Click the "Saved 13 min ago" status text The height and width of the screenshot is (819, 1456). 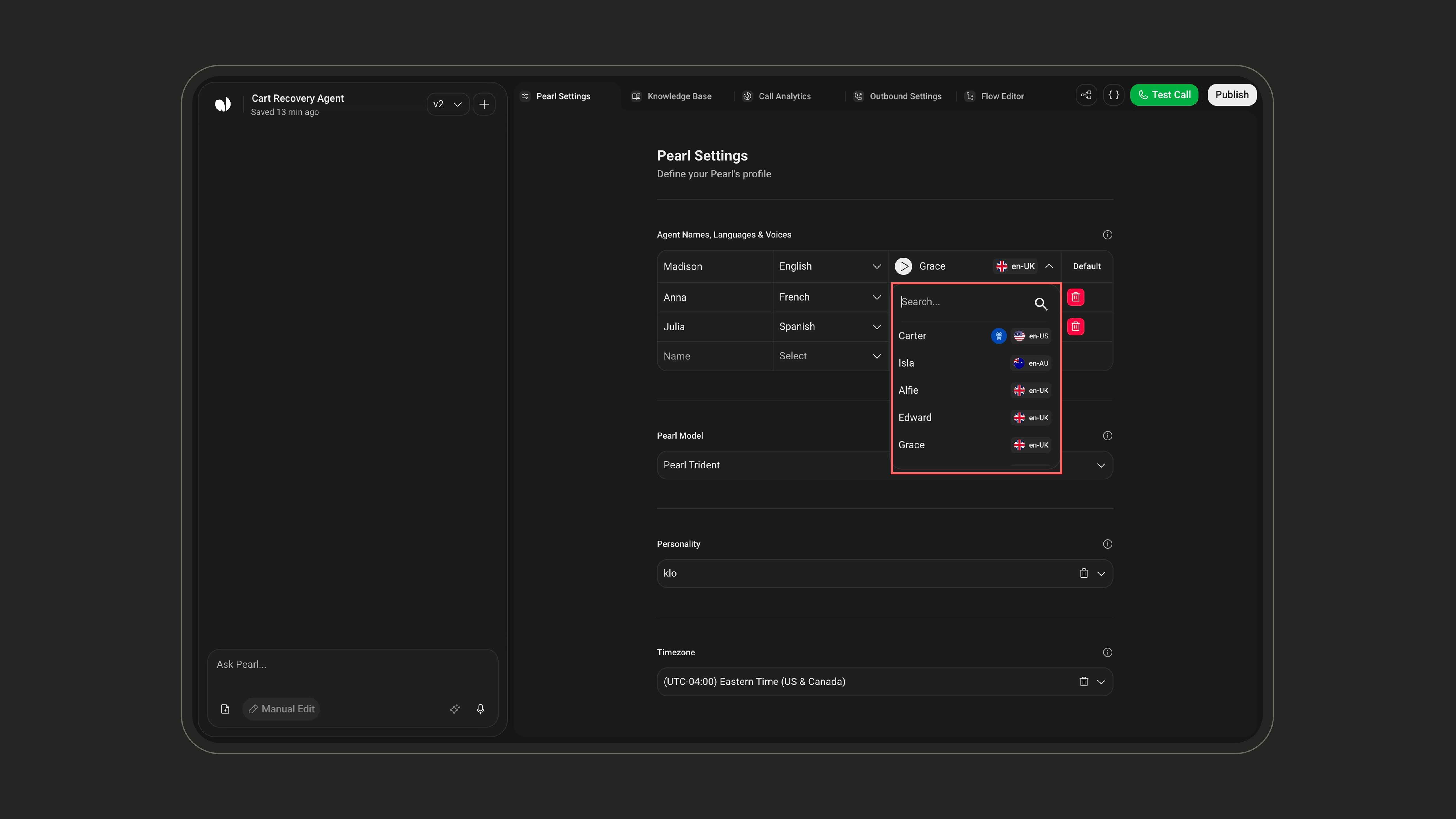point(285,112)
